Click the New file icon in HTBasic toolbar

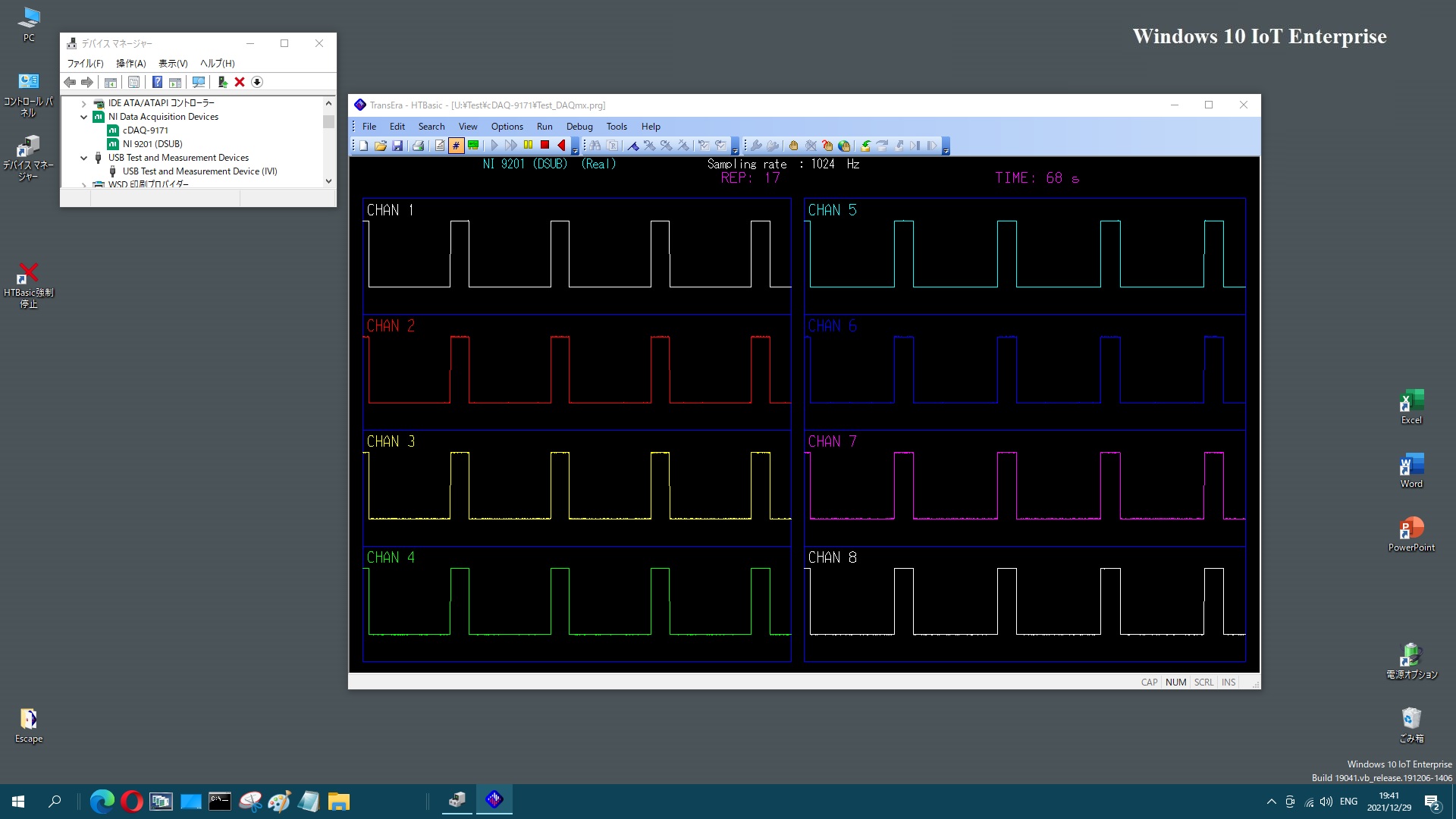coord(364,146)
